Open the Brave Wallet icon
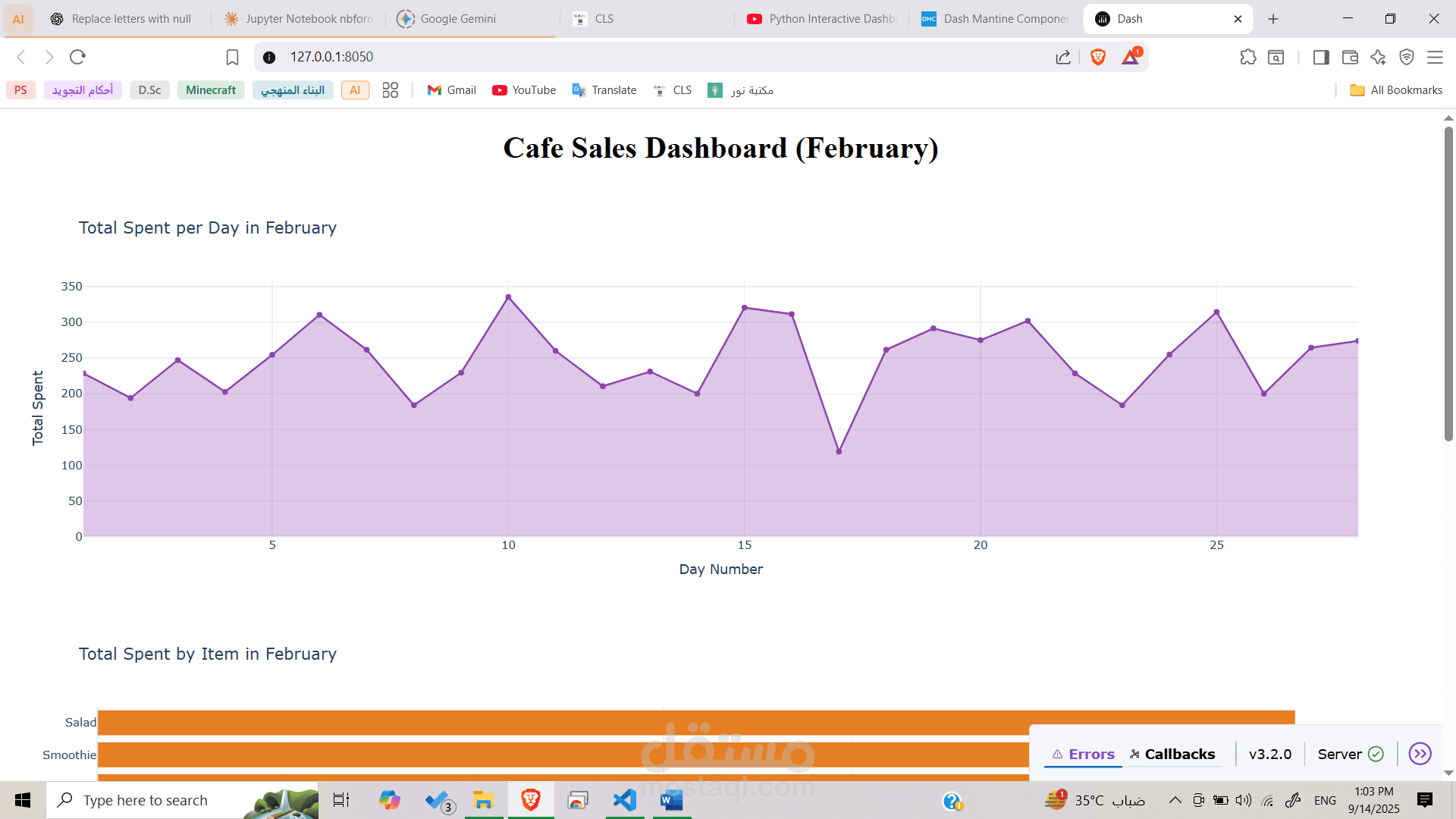1456x819 pixels. pyautogui.click(x=1350, y=57)
